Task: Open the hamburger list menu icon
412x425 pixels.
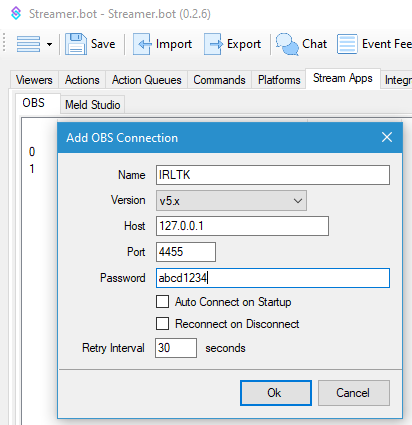Action: tap(28, 44)
